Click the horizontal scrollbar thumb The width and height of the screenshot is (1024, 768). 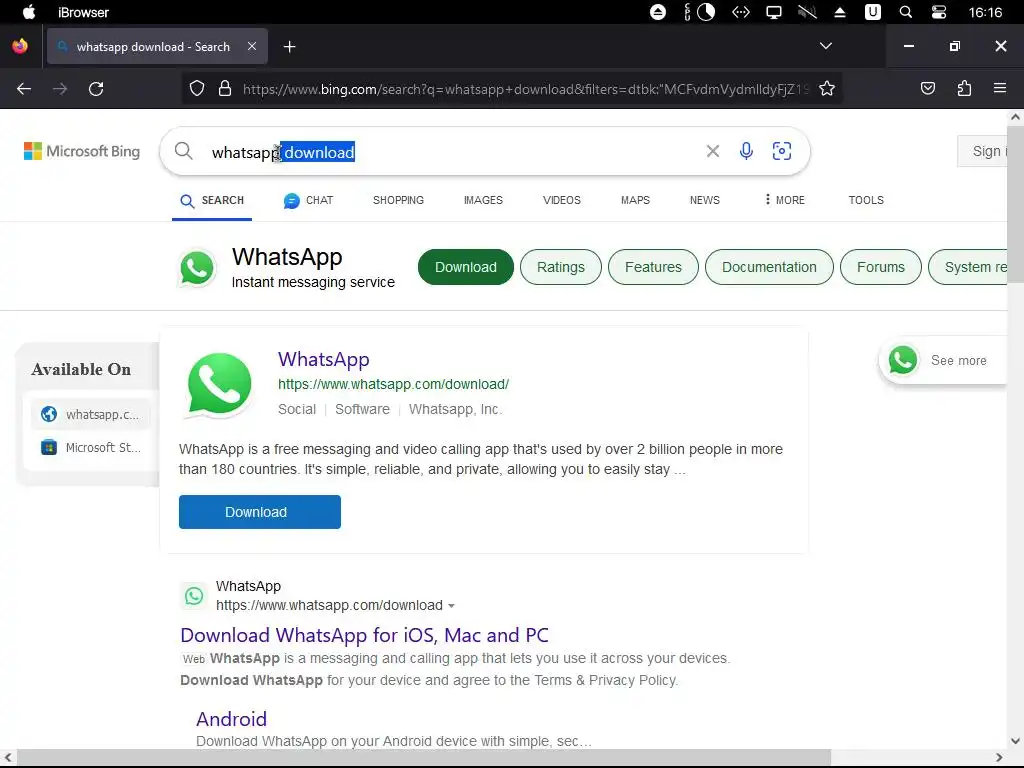[423, 758]
